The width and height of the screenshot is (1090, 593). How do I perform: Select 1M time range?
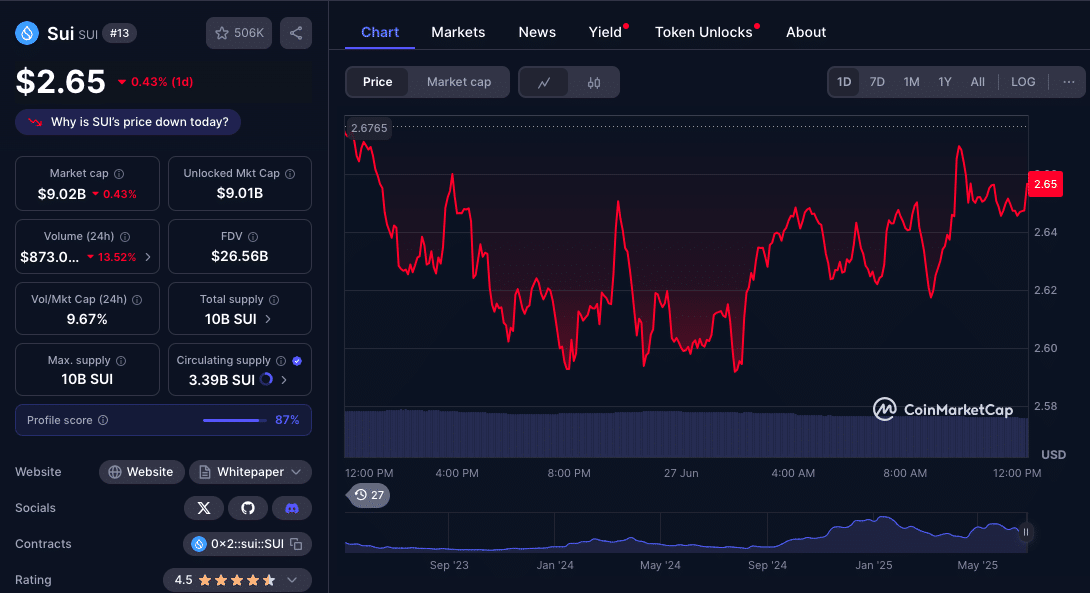click(911, 82)
